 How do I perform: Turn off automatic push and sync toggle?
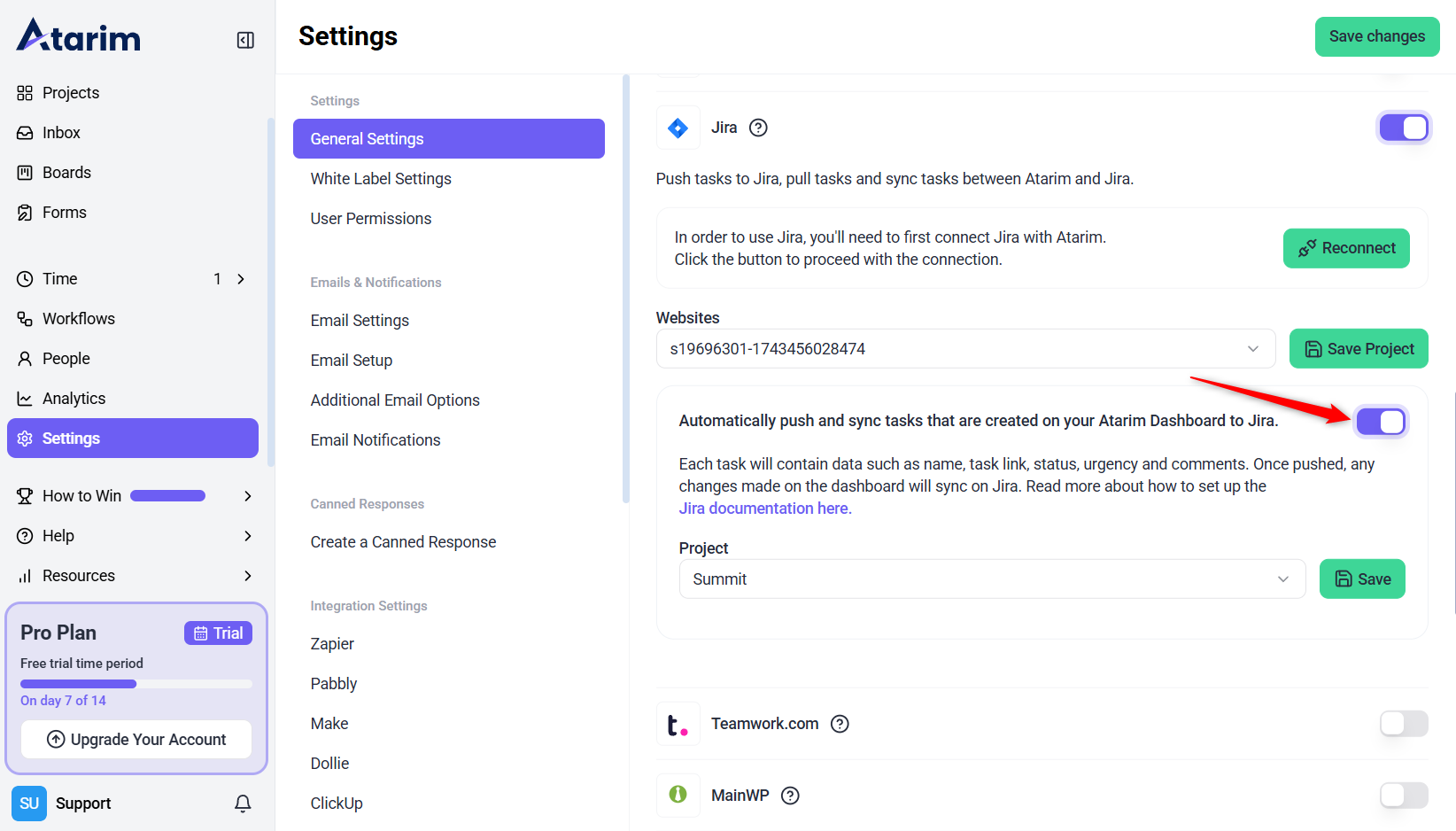(x=1380, y=422)
